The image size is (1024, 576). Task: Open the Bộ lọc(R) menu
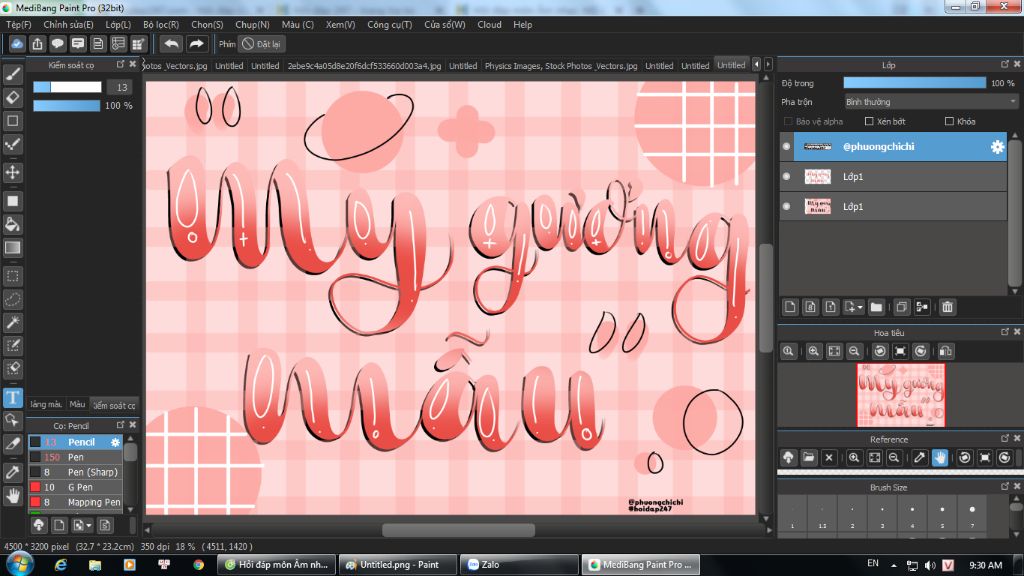point(161,25)
